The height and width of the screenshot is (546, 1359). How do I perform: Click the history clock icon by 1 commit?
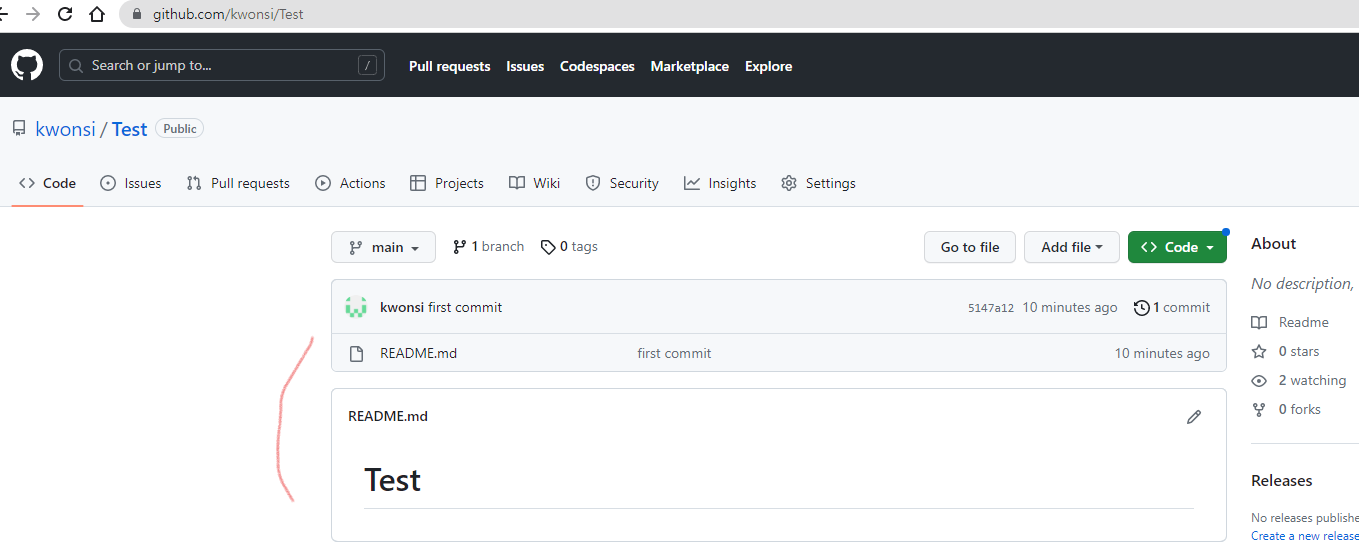[1141, 308]
